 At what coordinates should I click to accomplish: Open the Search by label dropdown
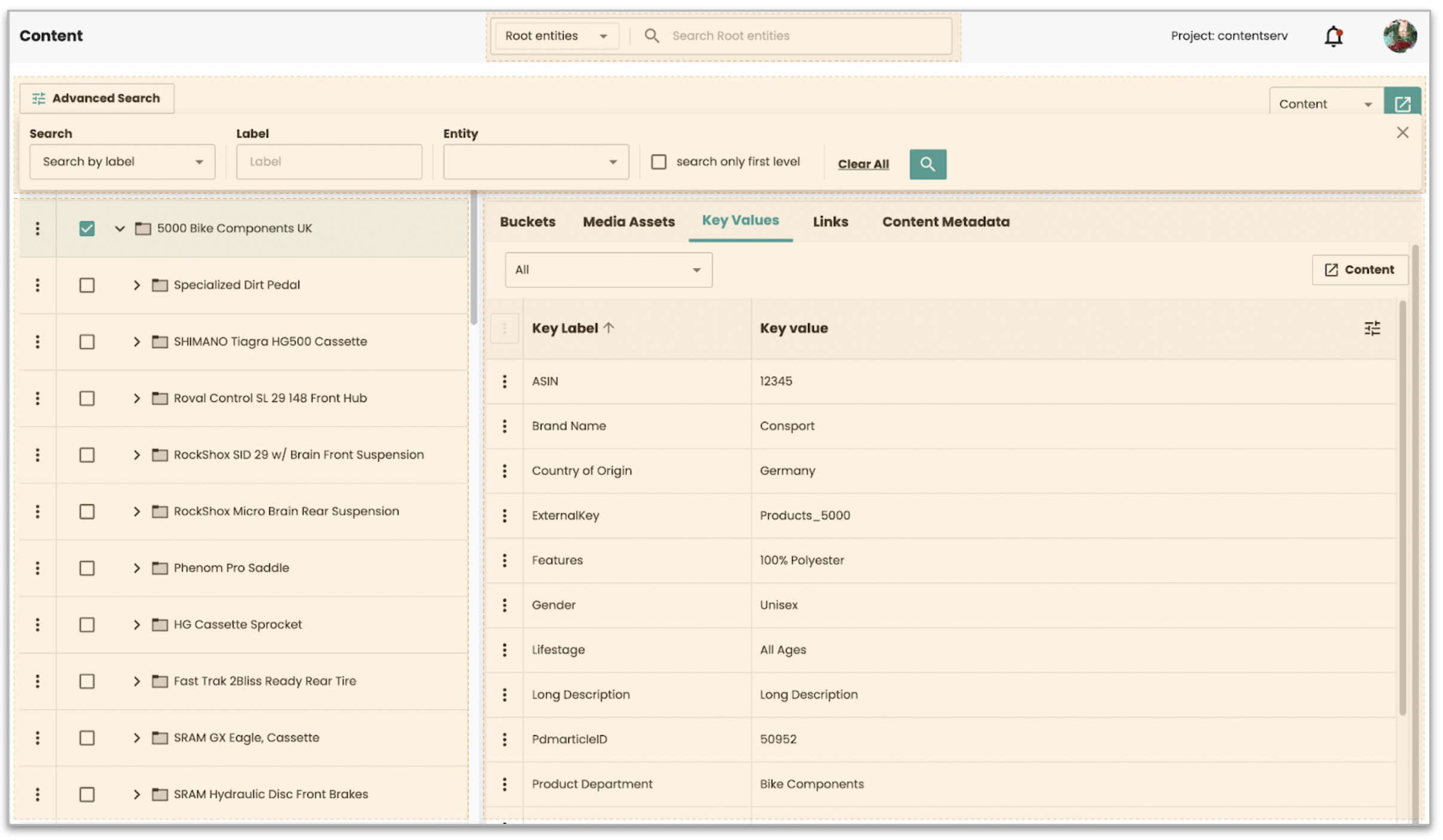point(122,162)
